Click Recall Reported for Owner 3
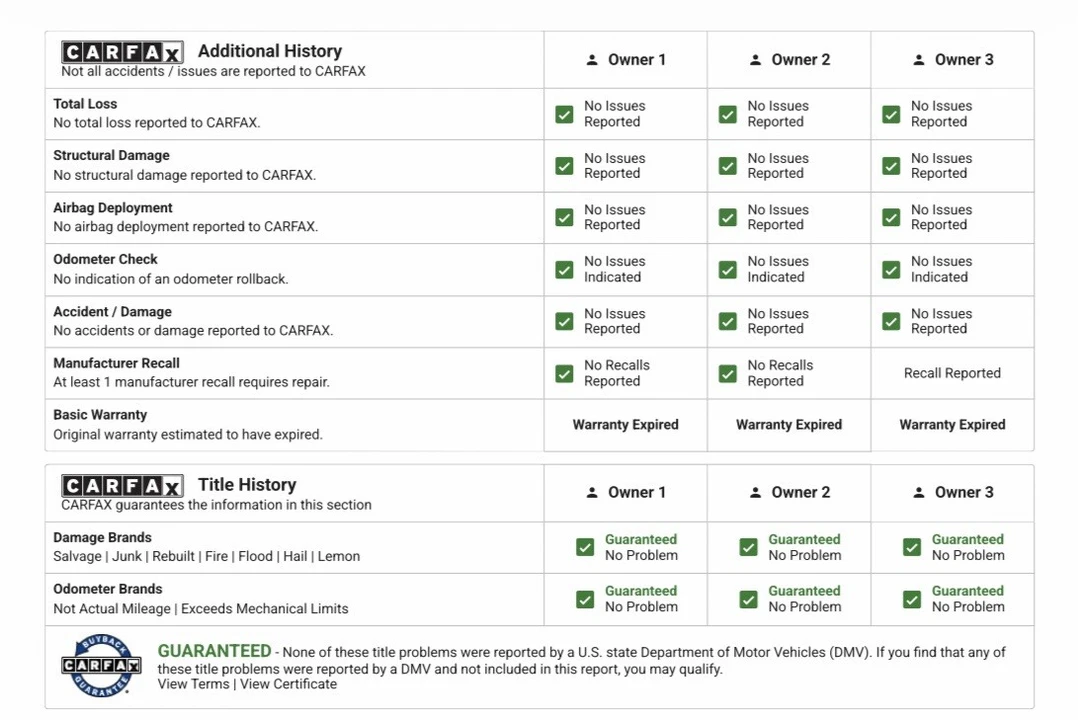The width and height of the screenshot is (1078, 720). click(952, 373)
